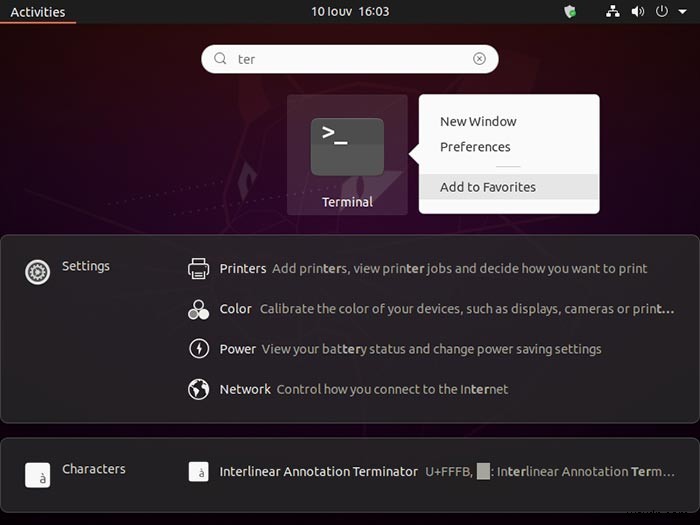Click the Network globe icon
The image size is (700, 525).
click(x=199, y=389)
